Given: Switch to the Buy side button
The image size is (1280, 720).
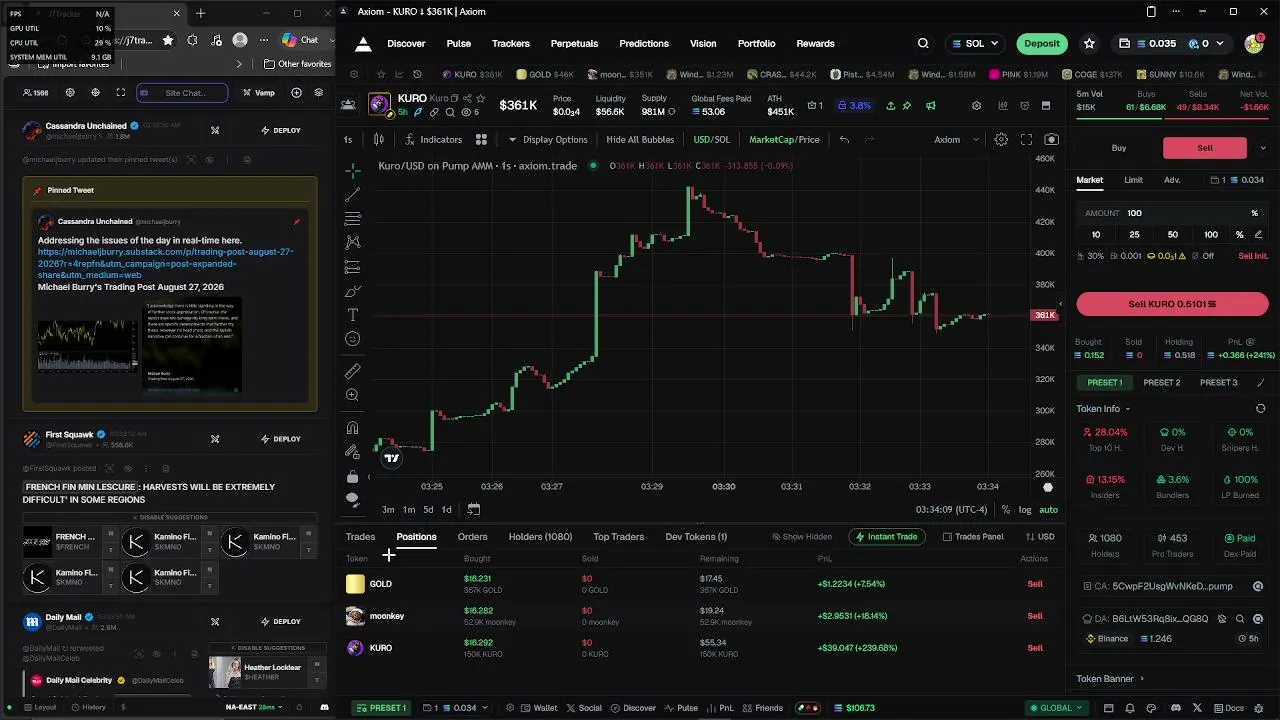Looking at the screenshot, I should (x=1119, y=148).
